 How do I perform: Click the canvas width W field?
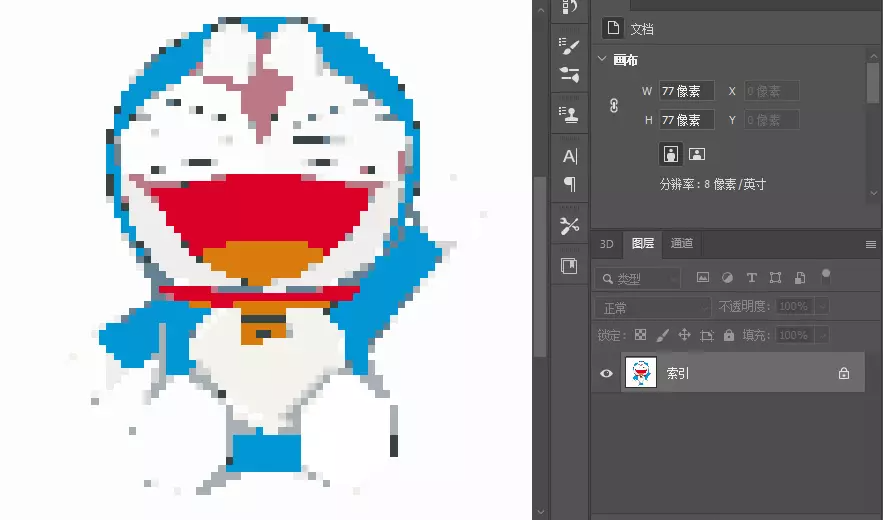point(687,91)
